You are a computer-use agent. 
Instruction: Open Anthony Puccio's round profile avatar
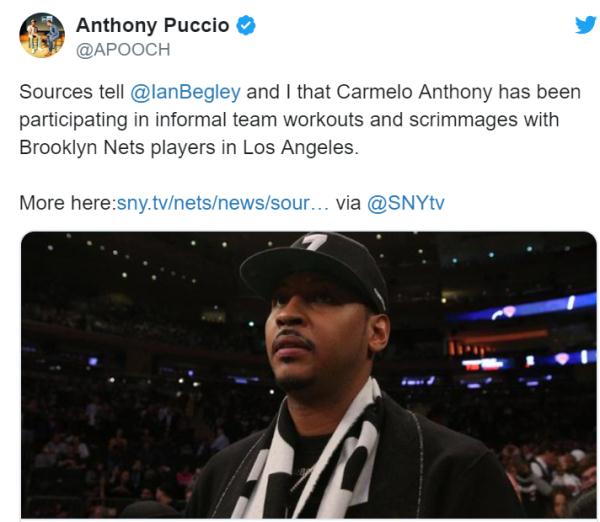click(x=42, y=35)
